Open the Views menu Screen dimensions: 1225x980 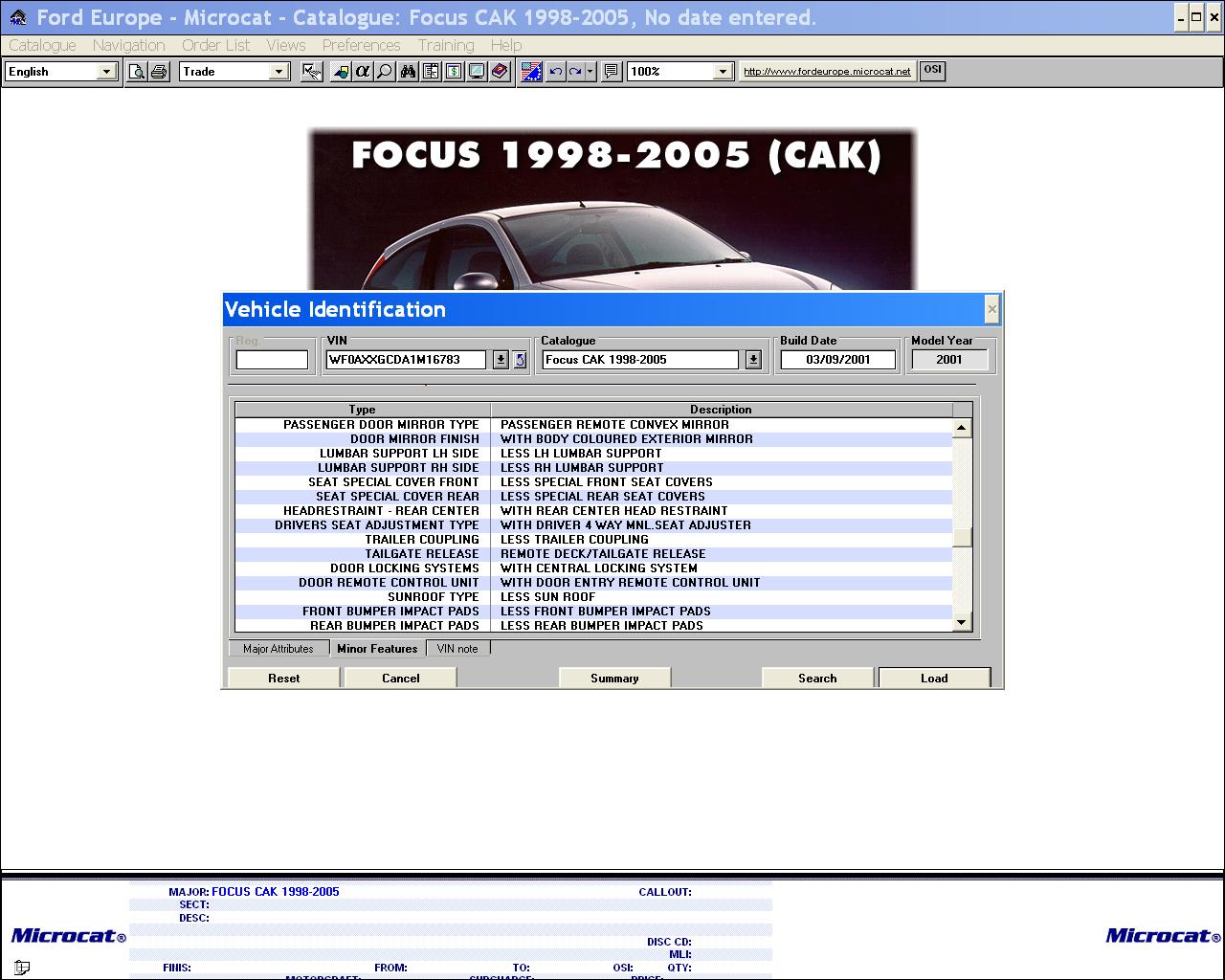286,45
